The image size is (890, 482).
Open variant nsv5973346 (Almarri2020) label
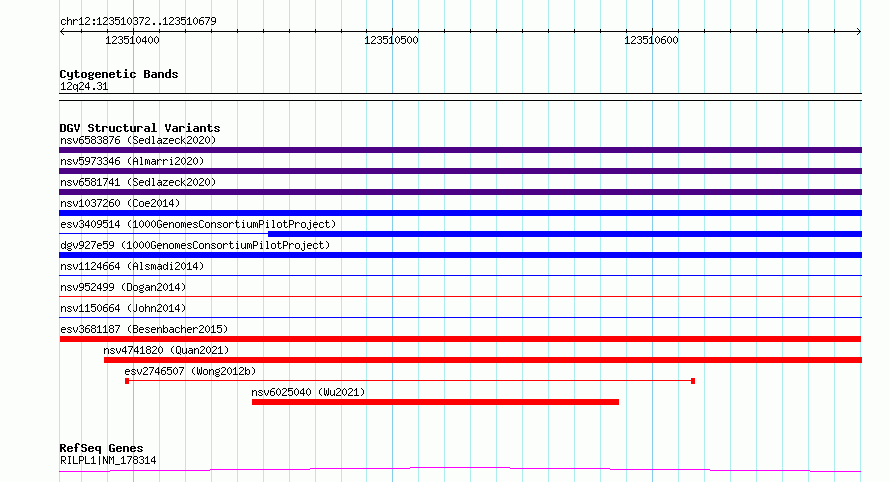[132, 161]
